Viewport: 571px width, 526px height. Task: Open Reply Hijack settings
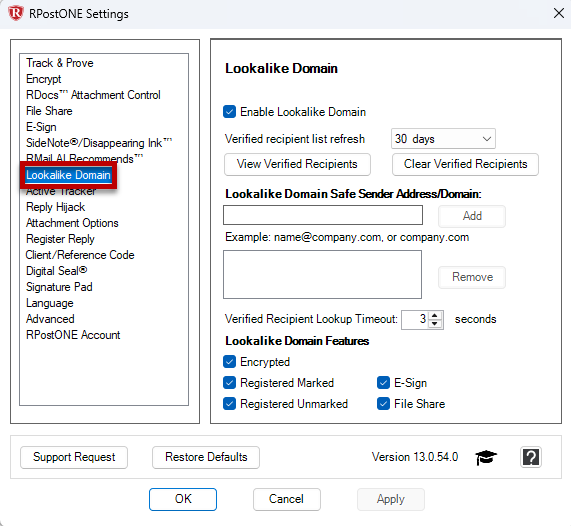click(55, 207)
